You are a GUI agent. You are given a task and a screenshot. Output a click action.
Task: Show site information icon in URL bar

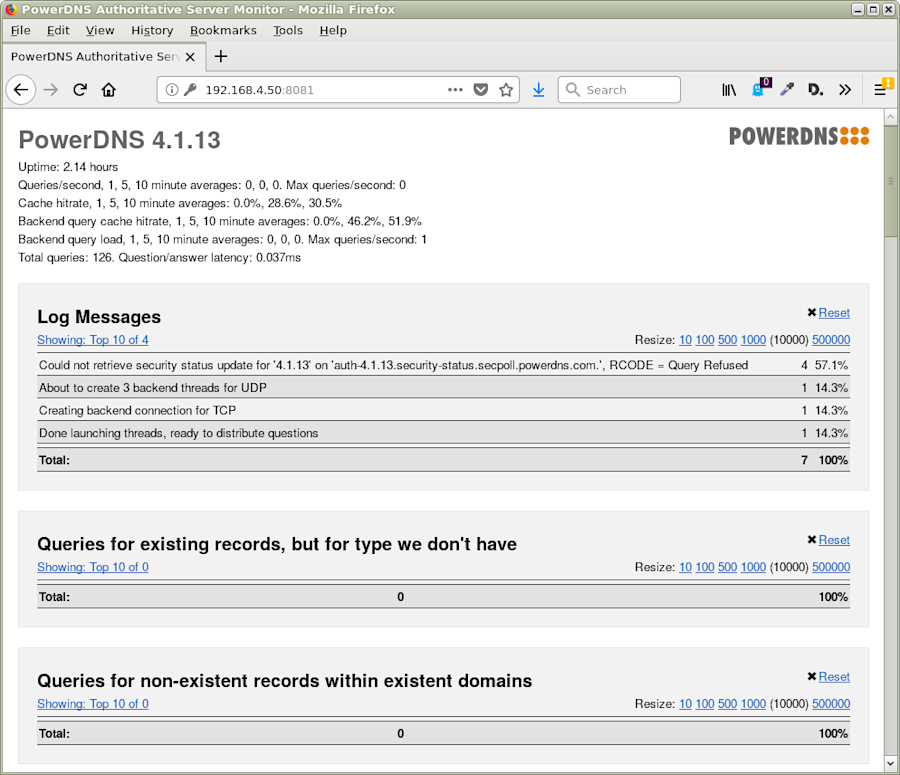[x=172, y=90]
